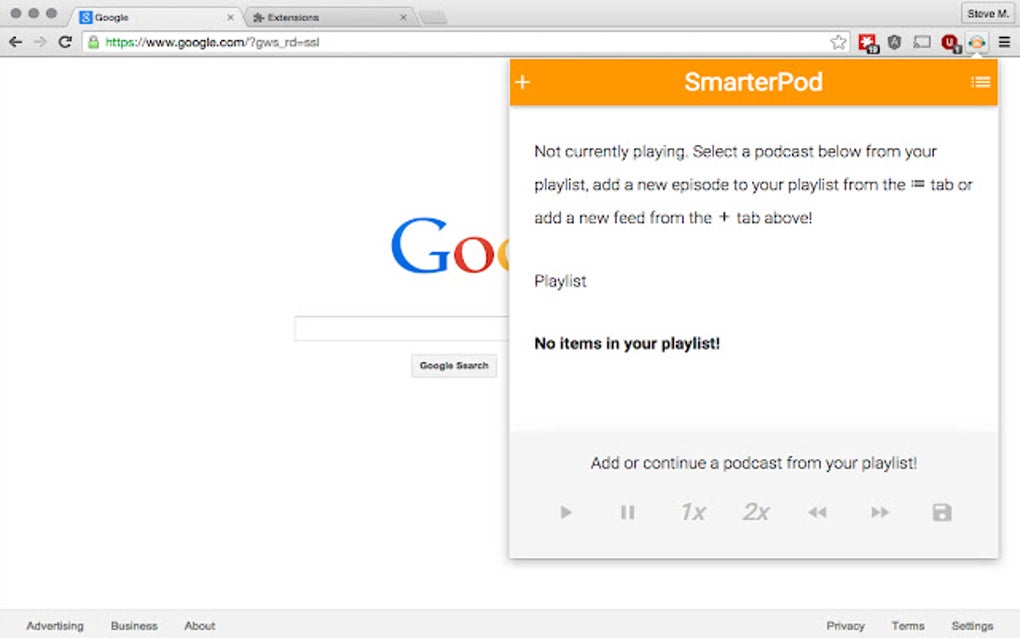Click the Google search input box
This screenshot has height=638, width=1020.
tap(401, 328)
